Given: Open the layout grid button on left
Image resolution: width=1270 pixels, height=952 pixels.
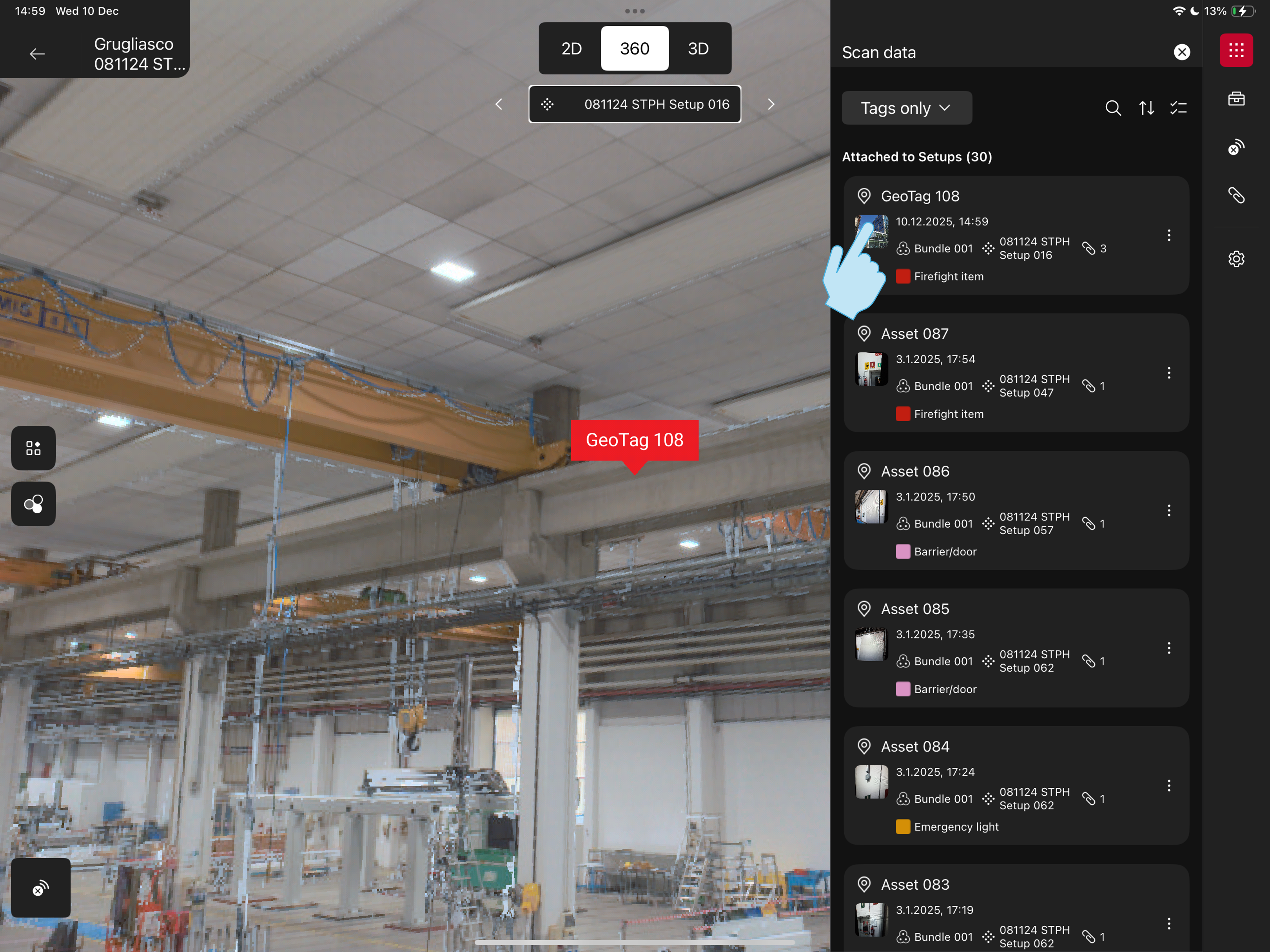Looking at the screenshot, I should pos(33,448).
